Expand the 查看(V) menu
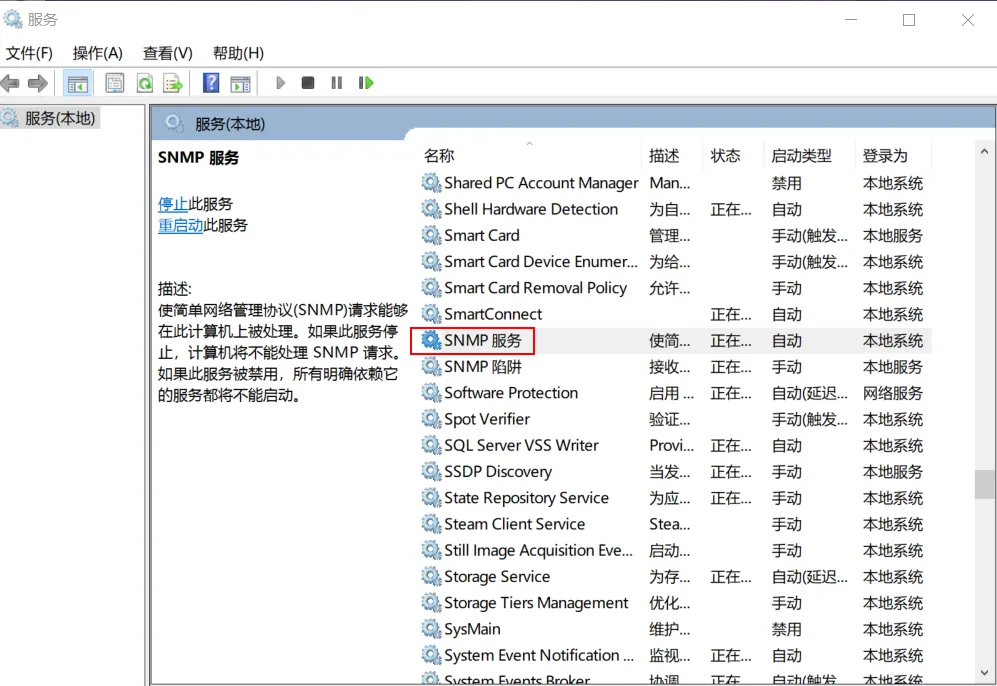Image resolution: width=997 pixels, height=686 pixels. (167, 53)
